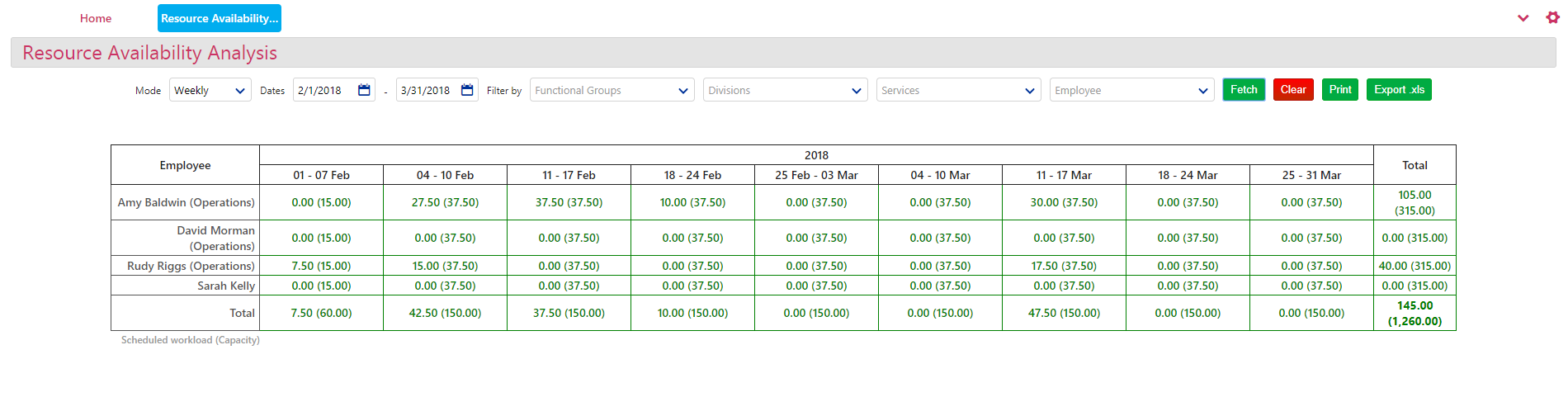
Task: Click the Employee column header
Action: [185, 165]
